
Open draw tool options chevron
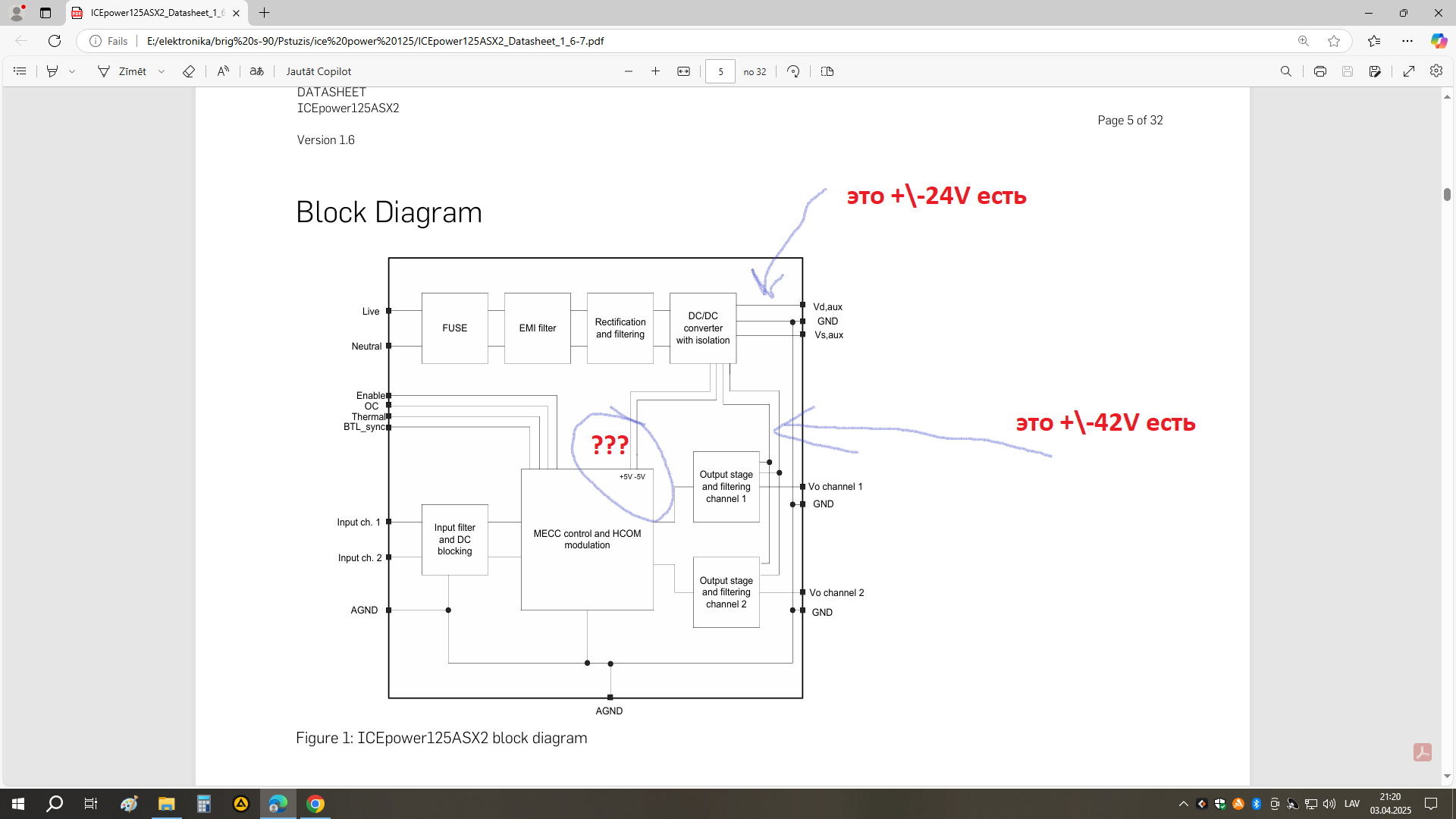(x=162, y=71)
